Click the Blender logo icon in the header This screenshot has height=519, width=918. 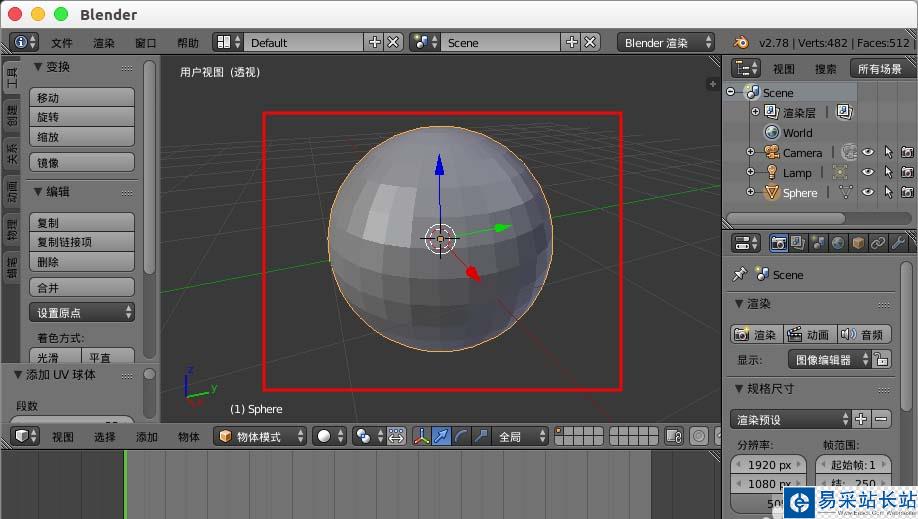click(741, 42)
